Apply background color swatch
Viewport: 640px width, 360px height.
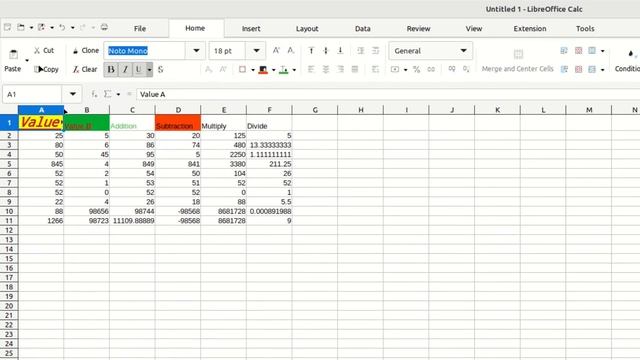coord(263,70)
